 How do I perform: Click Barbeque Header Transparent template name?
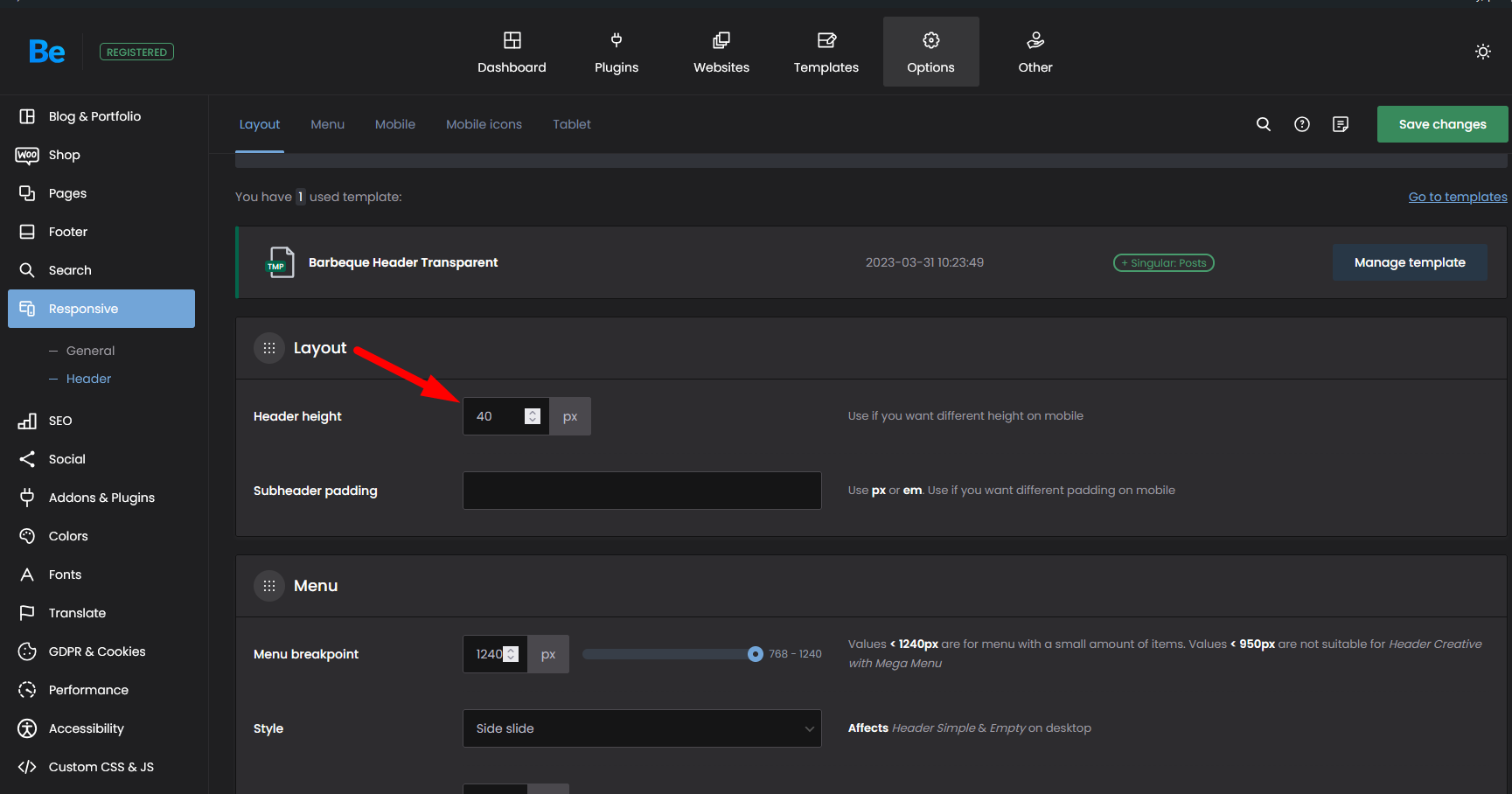point(403,262)
